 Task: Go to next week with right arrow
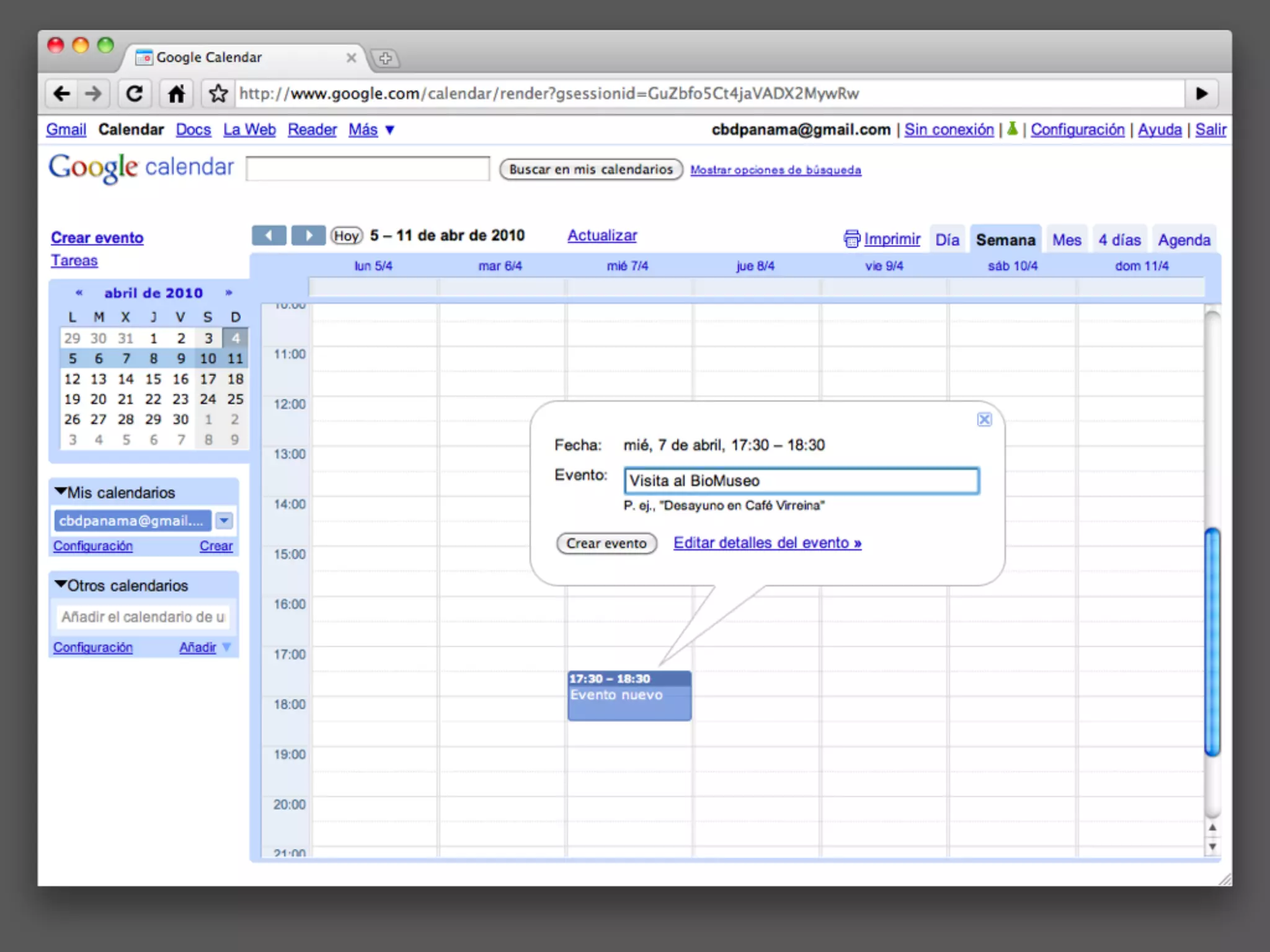(x=308, y=236)
